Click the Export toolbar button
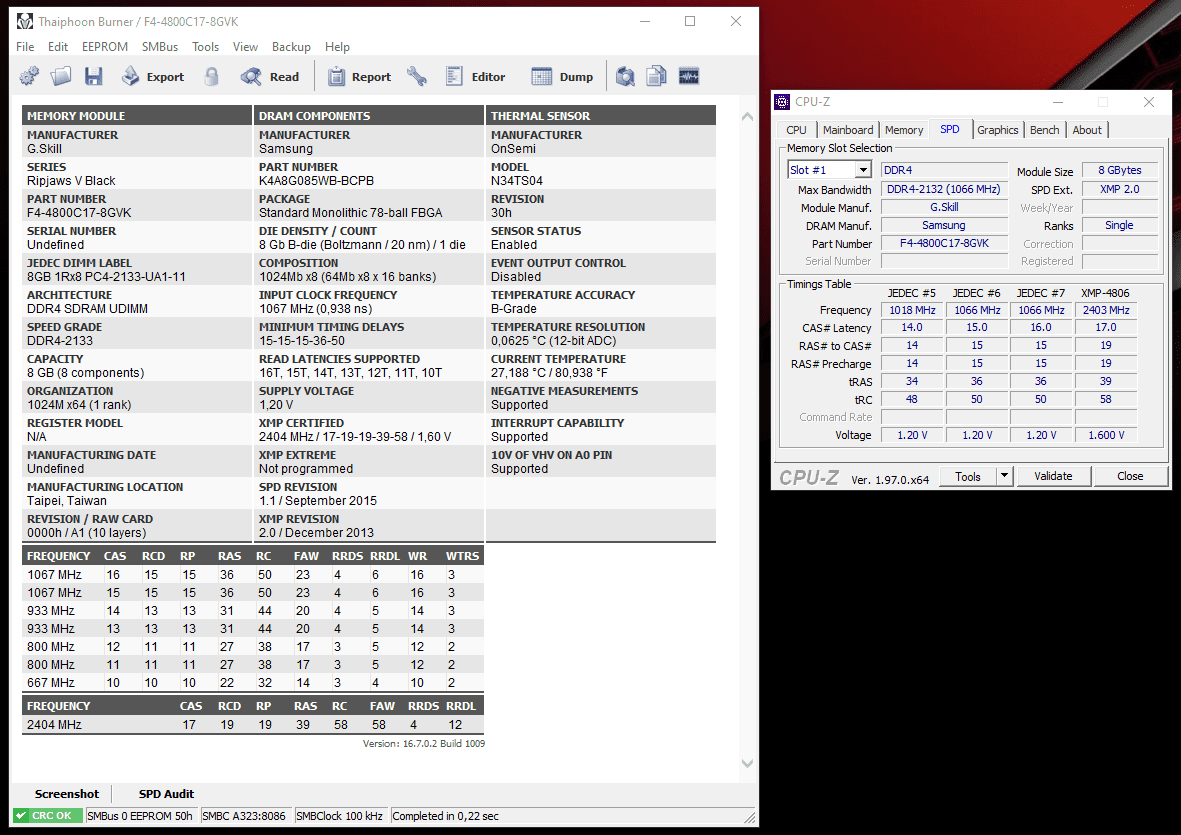 (153, 76)
